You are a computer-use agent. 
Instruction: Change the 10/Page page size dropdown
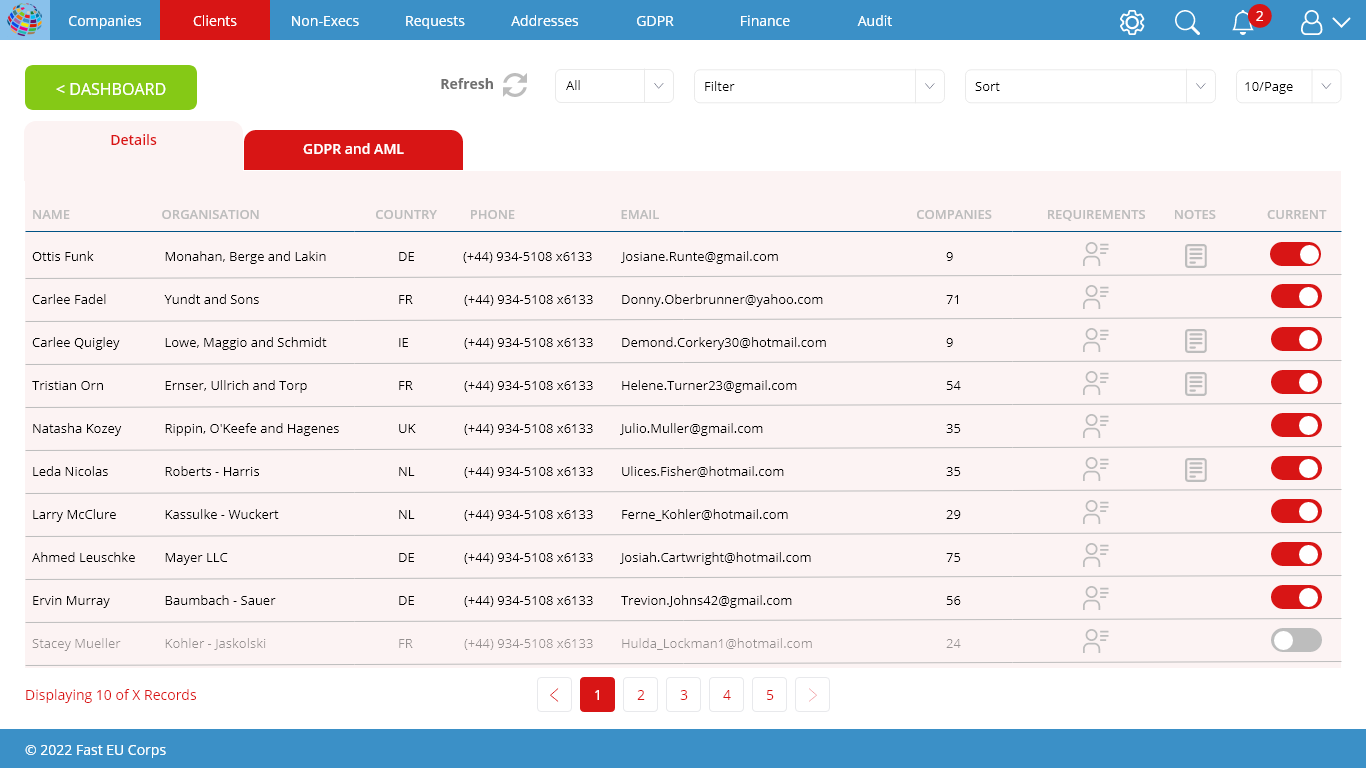(x=1288, y=86)
